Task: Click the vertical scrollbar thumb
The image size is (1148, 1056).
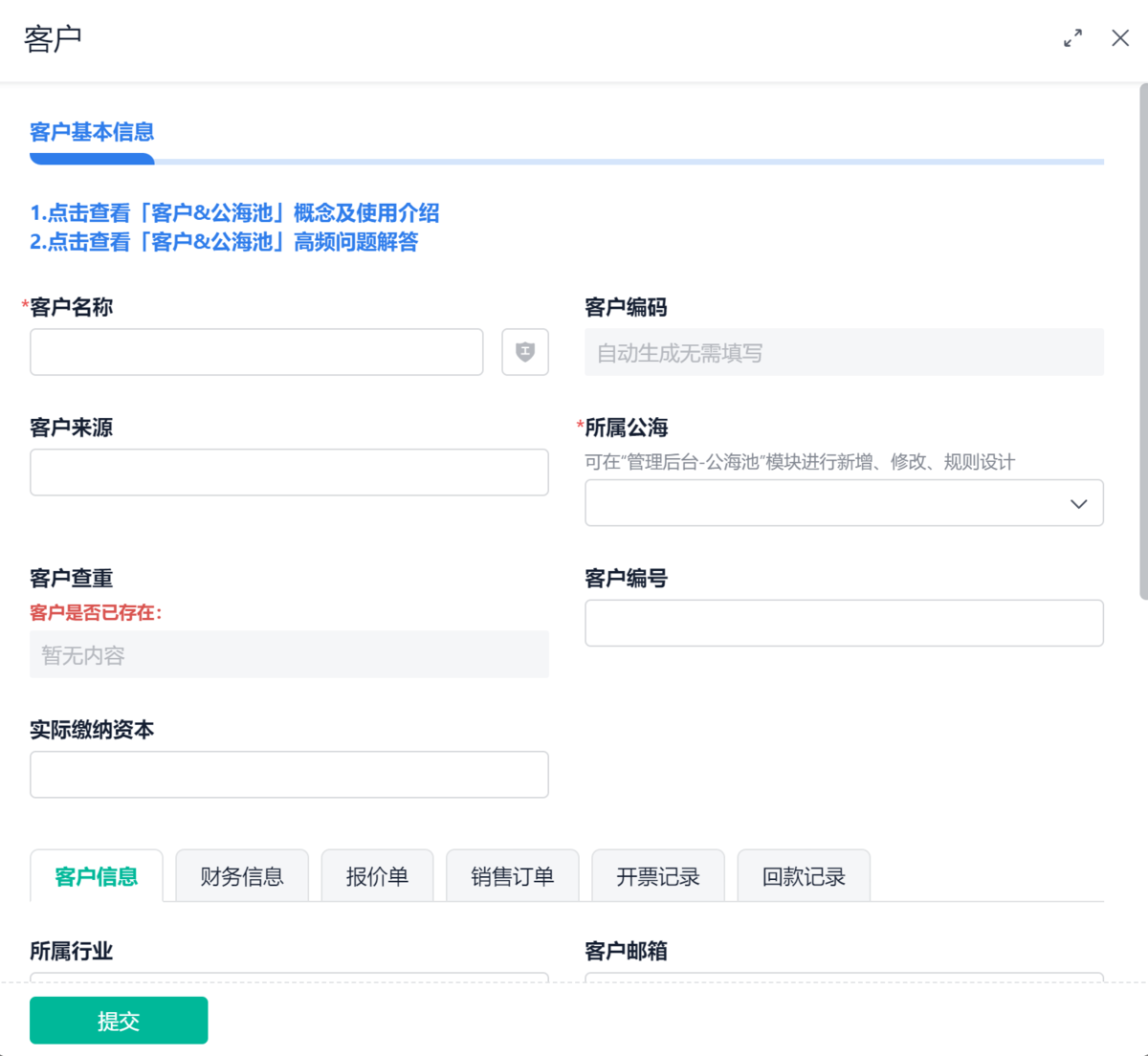Action: click(x=1143, y=341)
